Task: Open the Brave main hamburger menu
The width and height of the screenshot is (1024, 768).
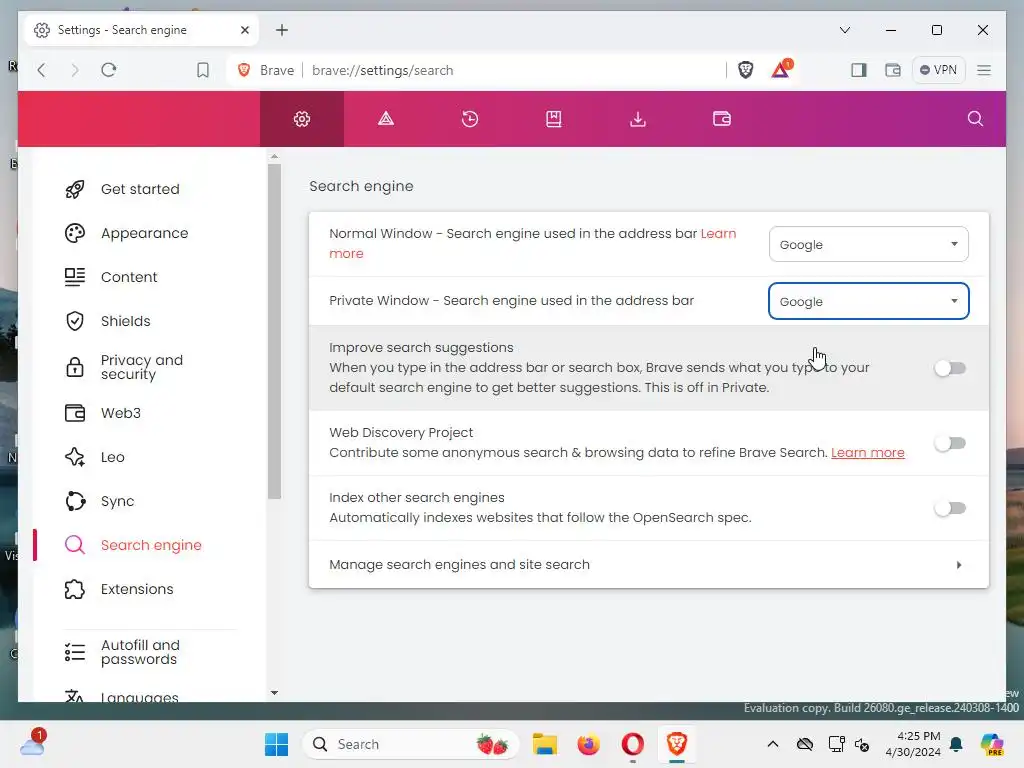Action: [x=984, y=70]
